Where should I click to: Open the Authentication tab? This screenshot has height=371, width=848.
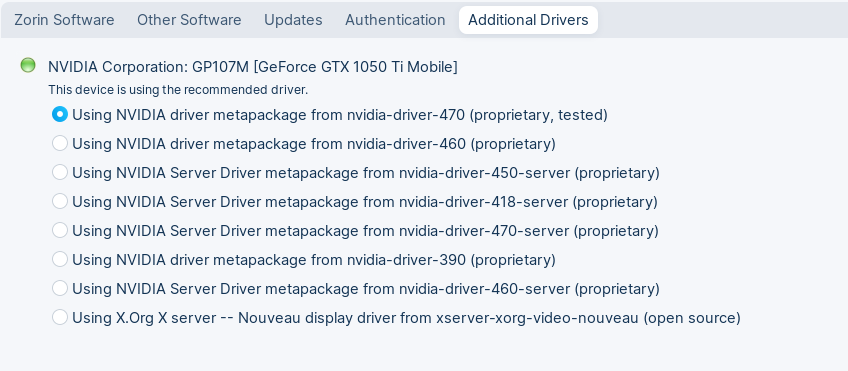pos(395,20)
